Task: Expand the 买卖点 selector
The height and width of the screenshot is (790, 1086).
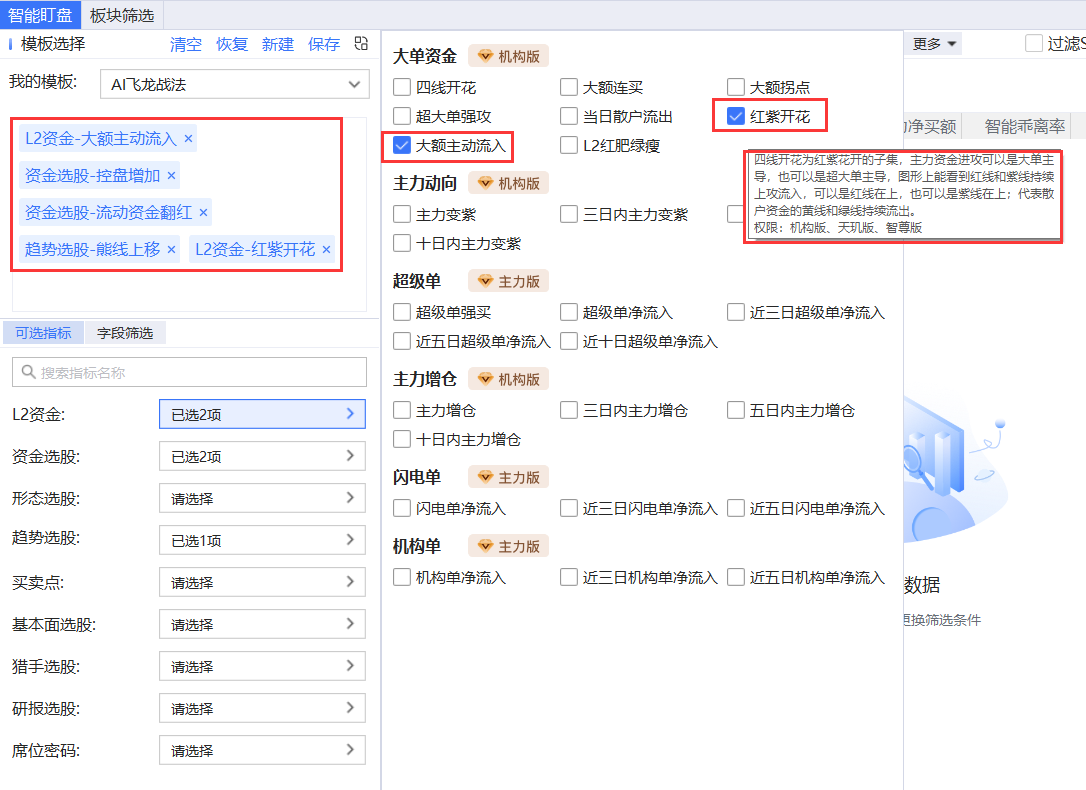Action: pyautogui.click(x=262, y=582)
